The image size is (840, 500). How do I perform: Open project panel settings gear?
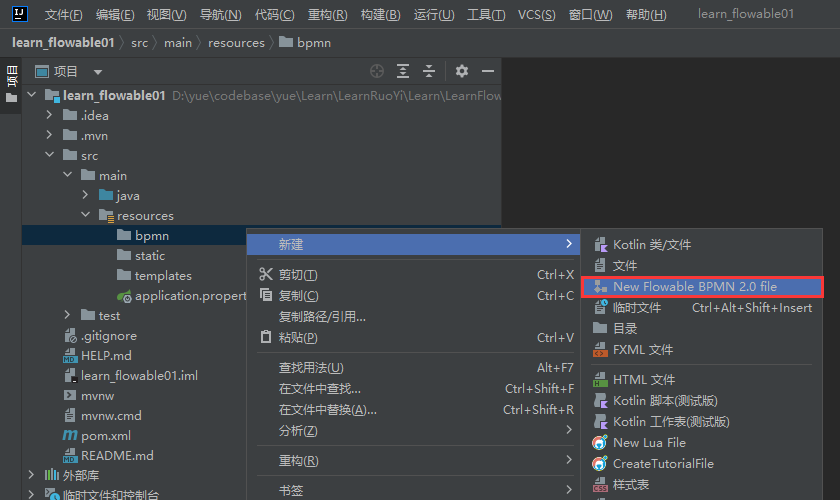point(462,71)
